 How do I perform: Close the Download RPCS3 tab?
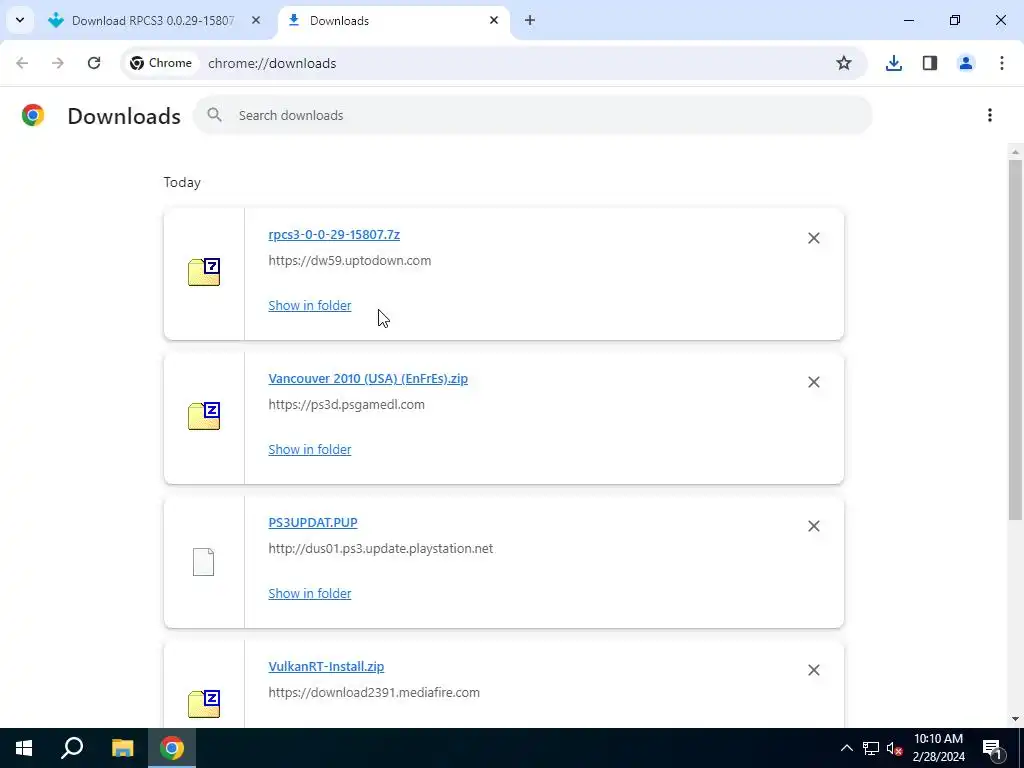pyautogui.click(x=256, y=20)
